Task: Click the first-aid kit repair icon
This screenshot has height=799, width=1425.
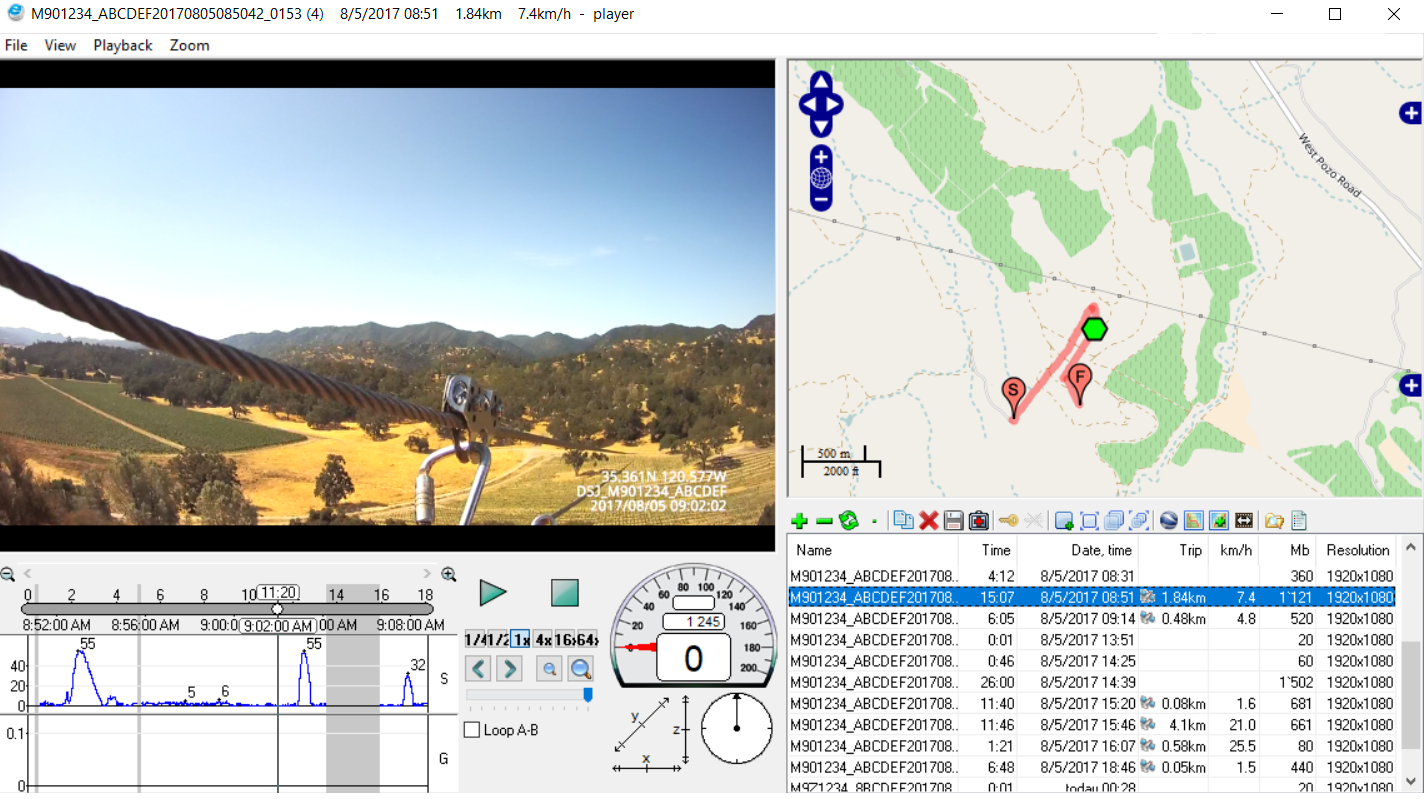Action: point(979,521)
